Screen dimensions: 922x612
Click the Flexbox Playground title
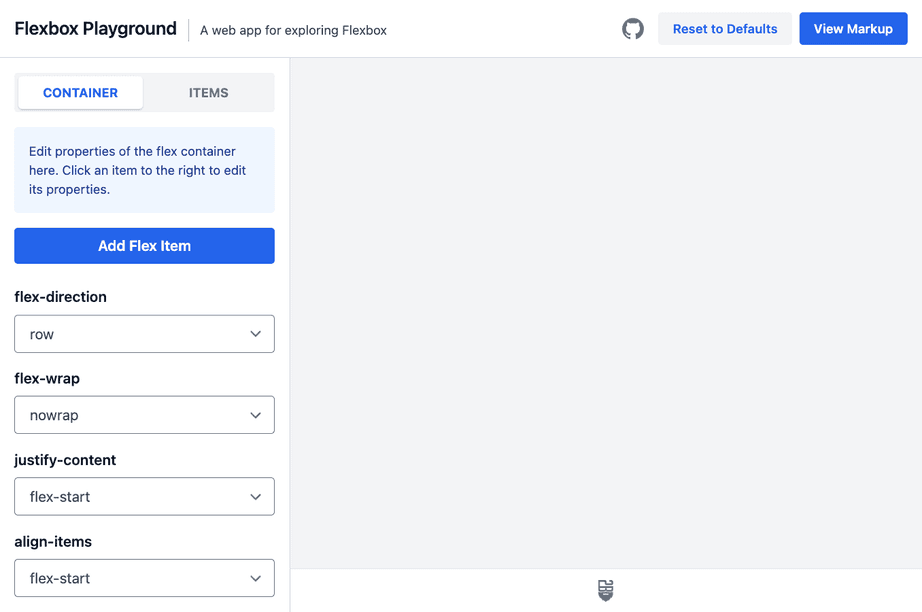[x=95, y=28]
